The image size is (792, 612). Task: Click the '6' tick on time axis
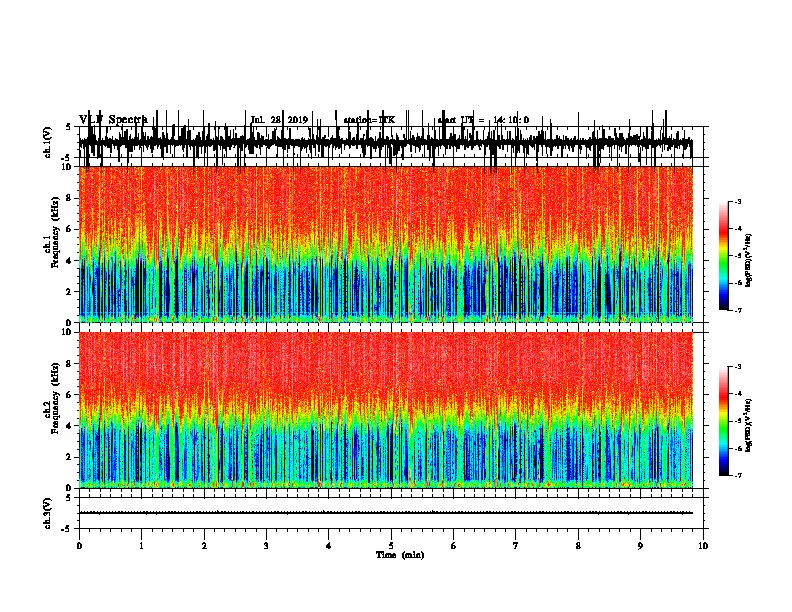coord(454,546)
